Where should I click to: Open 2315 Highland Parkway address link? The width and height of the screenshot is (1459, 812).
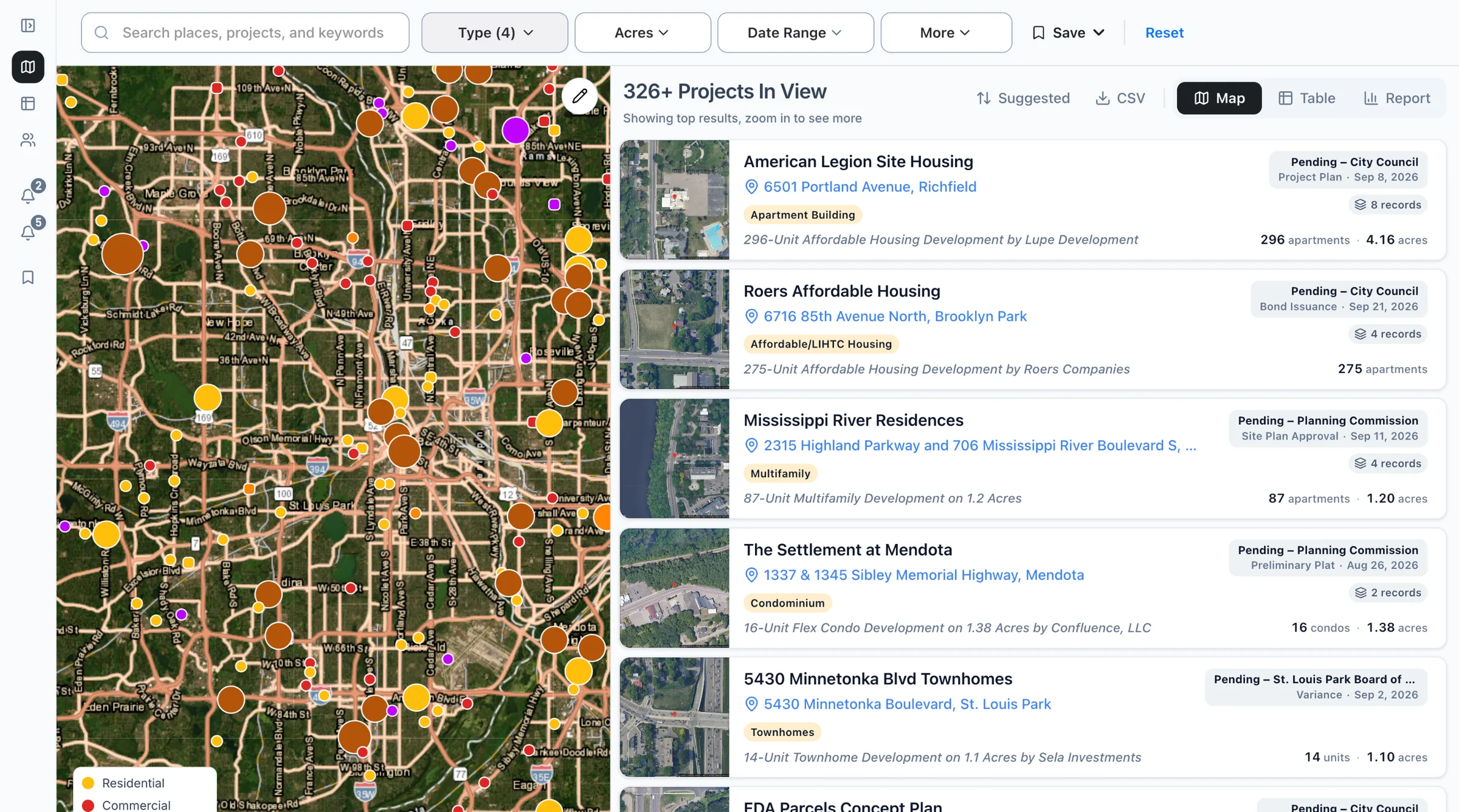[980, 446]
